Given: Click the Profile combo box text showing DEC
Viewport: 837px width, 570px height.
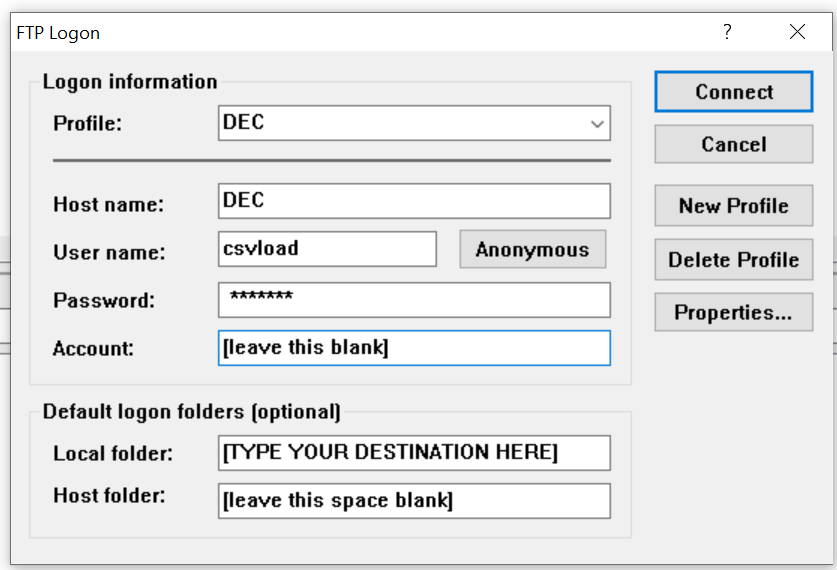Looking at the screenshot, I should point(400,124).
